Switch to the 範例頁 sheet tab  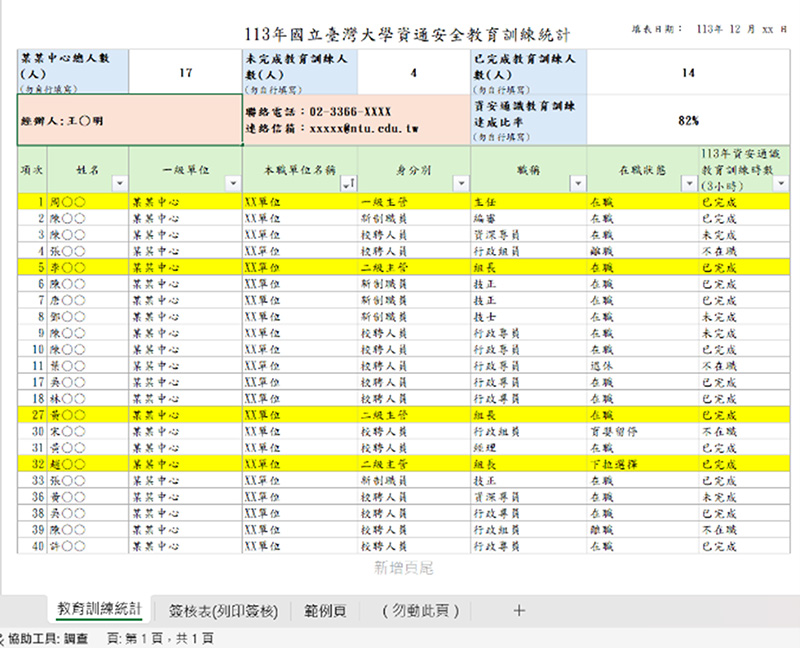tap(326, 611)
